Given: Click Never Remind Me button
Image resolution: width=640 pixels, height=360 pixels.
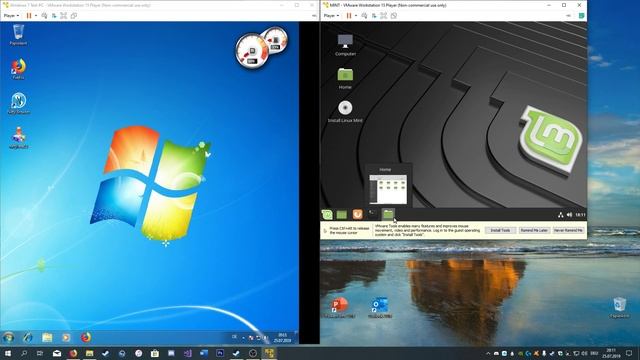Looking at the screenshot, I should pyautogui.click(x=568, y=231).
